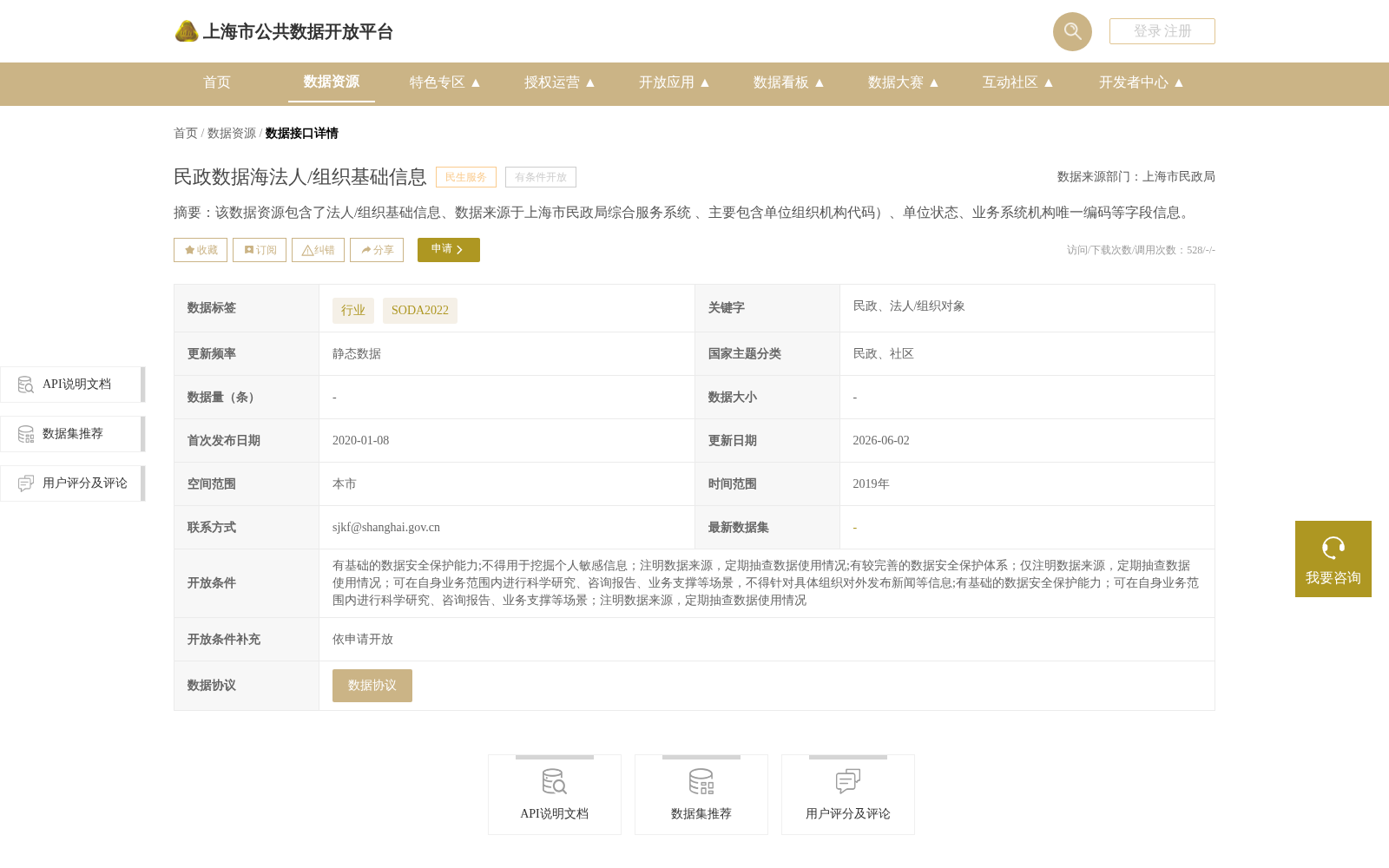Screen dimensions: 1389x868
Task: Click the 本市 spatial range value
Action: [x=345, y=483]
